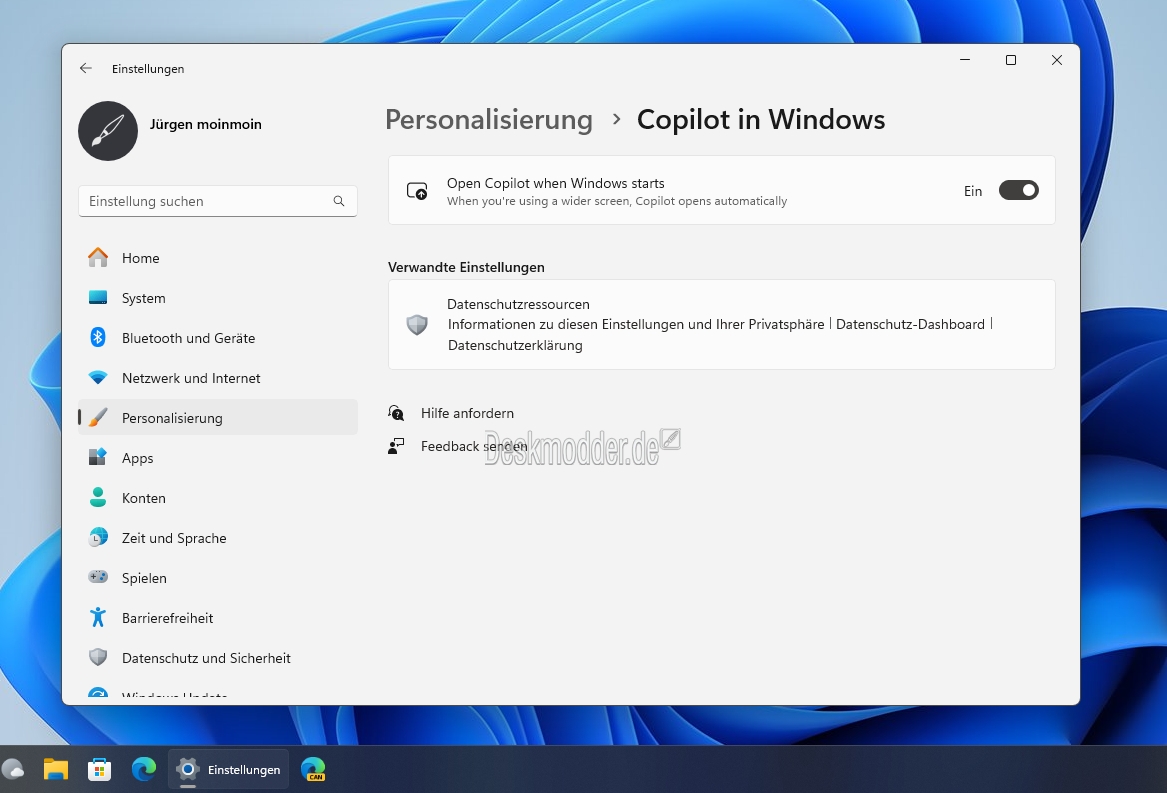
Task: Open the Datenschutzerklärung link
Action: [515, 345]
